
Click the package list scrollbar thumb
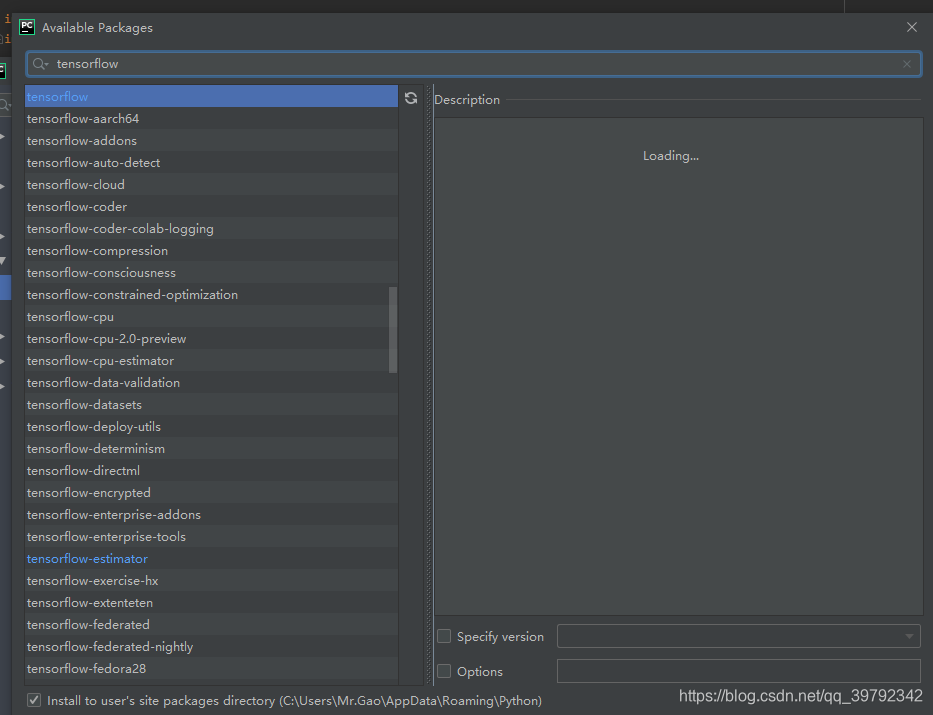(x=393, y=330)
